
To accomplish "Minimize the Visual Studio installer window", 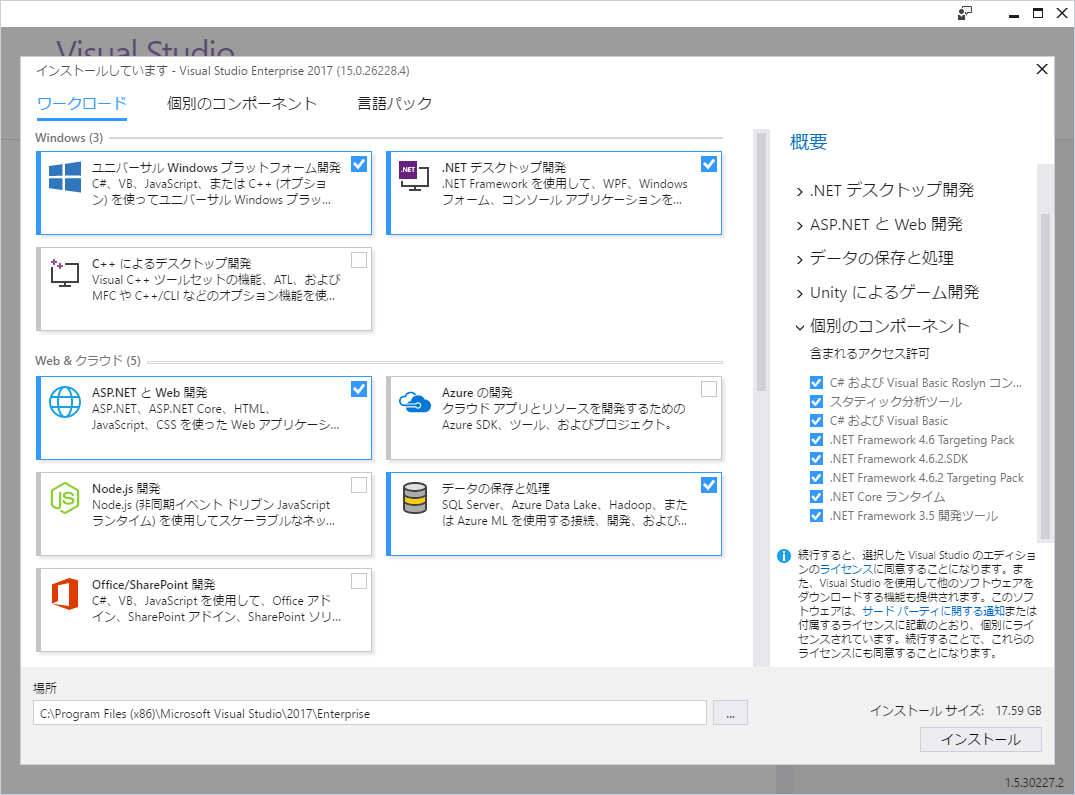I will 1014,14.
